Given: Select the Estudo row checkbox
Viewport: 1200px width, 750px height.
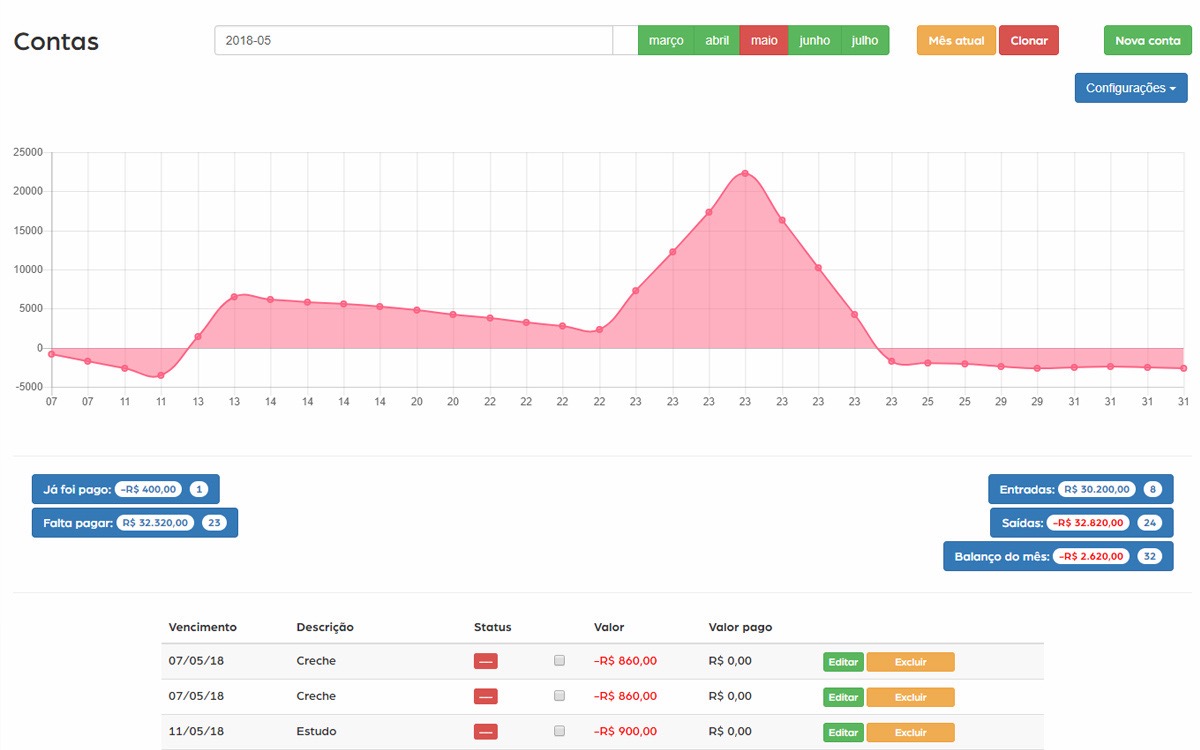Looking at the screenshot, I should click(x=559, y=731).
